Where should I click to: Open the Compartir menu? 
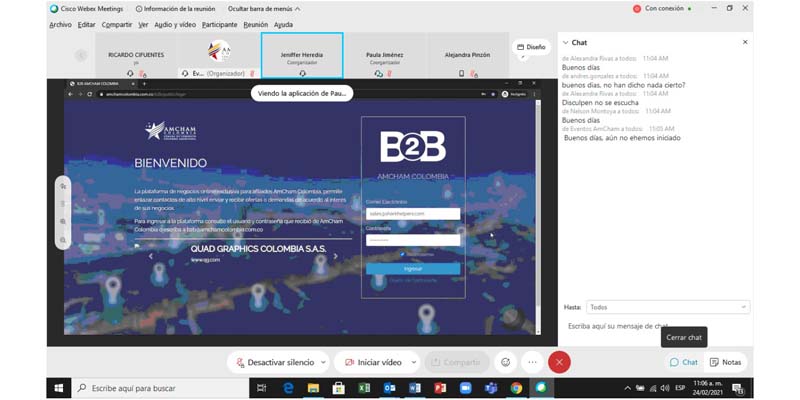[x=117, y=24]
